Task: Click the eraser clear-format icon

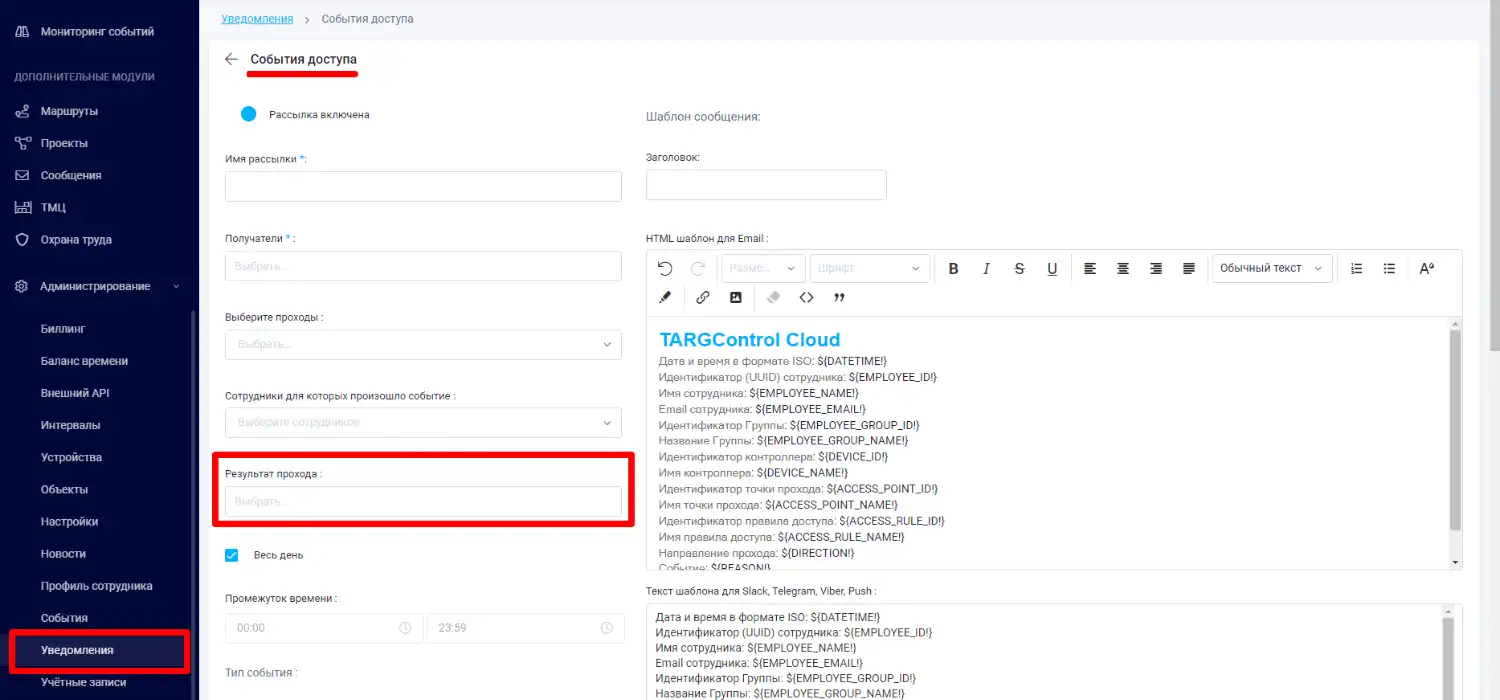Action: 774,297
